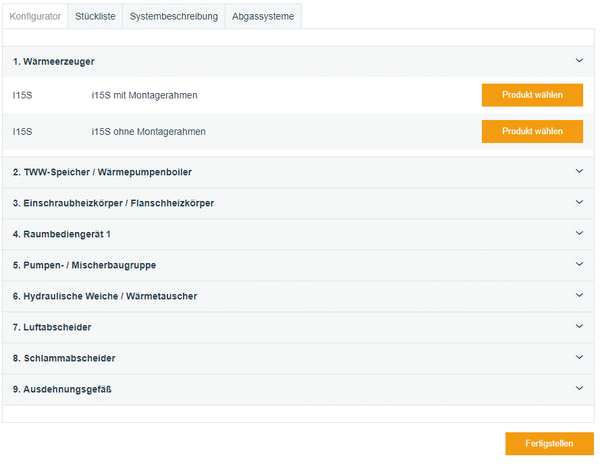Click the '7. Luftabscheider' heading text
The width and height of the screenshot is (600, 464).
pyautogui.click(x=53, y=327)
